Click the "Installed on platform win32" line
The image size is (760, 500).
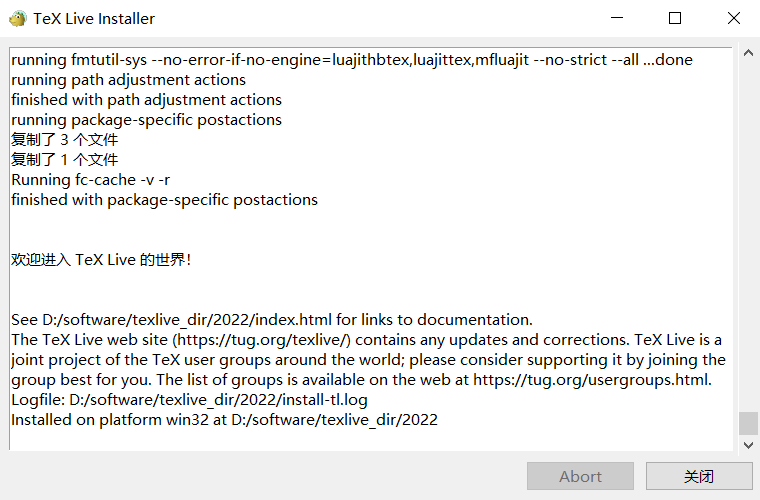click(x=224, y=420)
